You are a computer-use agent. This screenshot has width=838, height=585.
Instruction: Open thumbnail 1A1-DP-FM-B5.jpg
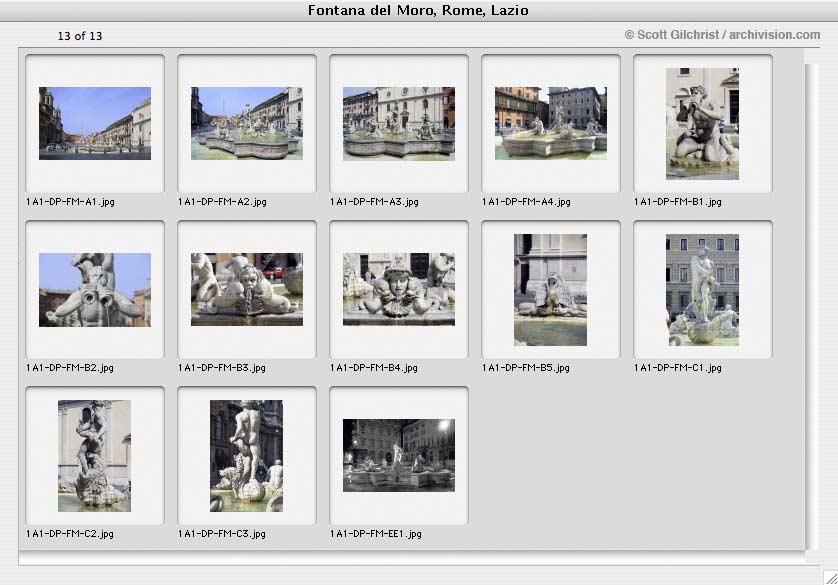tap(550, 290)
